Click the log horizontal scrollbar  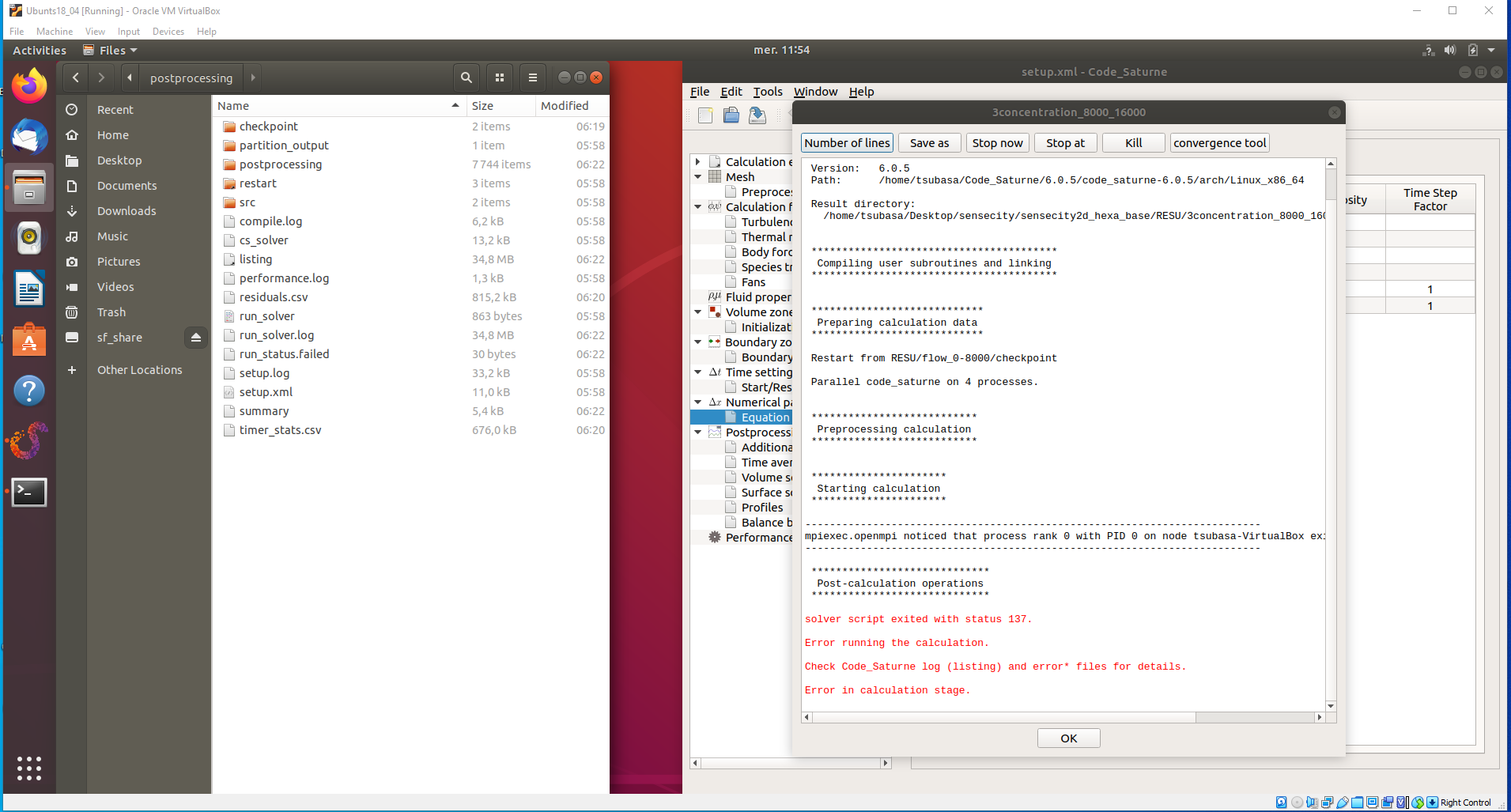1004,718
